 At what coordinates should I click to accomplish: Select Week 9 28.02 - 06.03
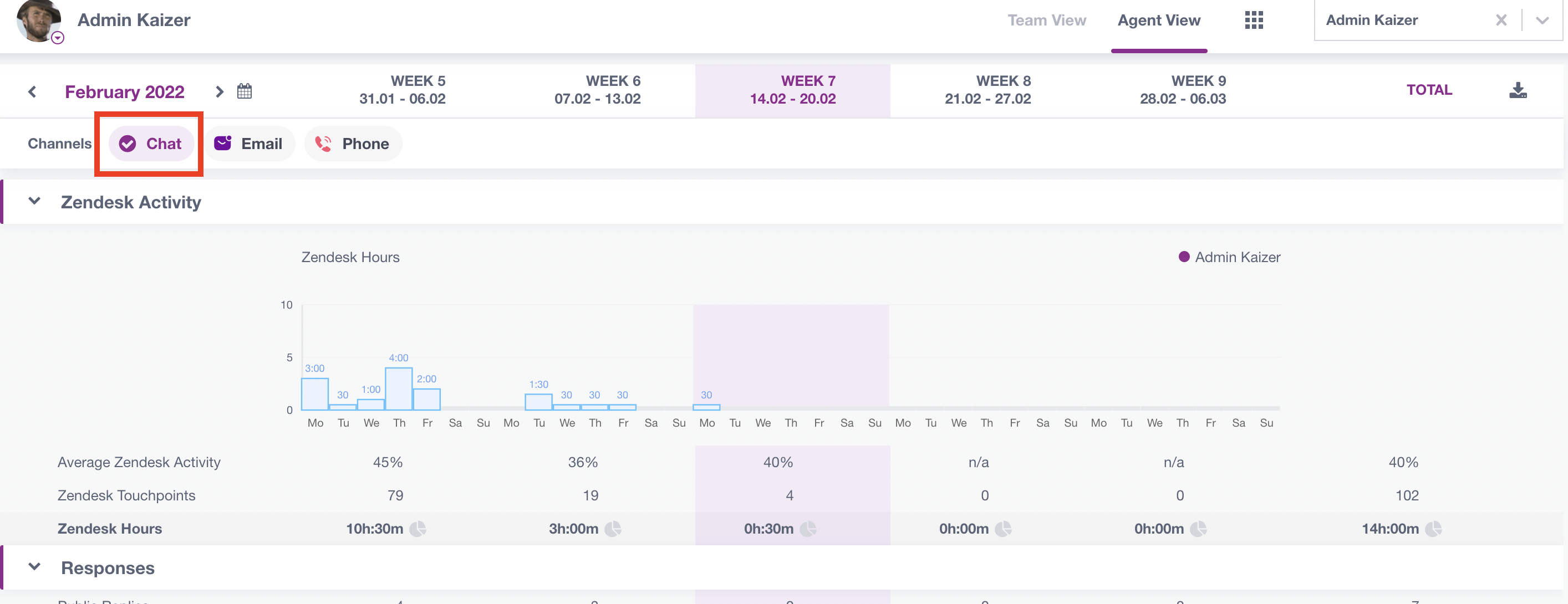[x=1183, y=90]
